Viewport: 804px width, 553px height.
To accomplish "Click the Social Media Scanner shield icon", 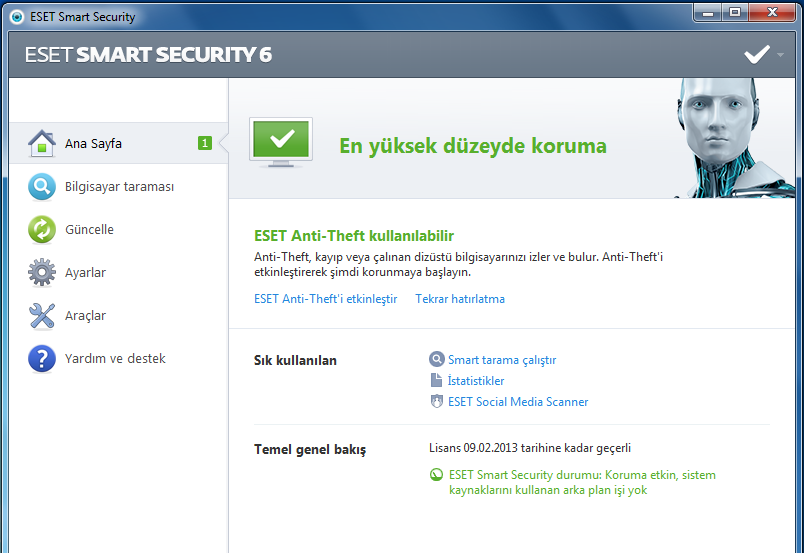I will click(436, 401).
